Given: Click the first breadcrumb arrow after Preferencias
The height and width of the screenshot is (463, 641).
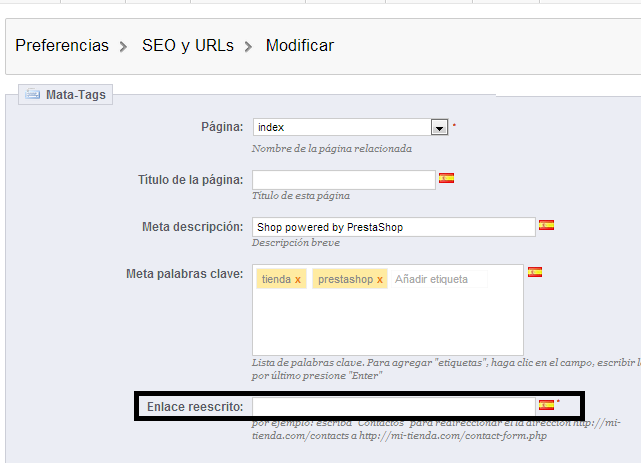Looking at the screenshot, I should (x=125, y=46).
